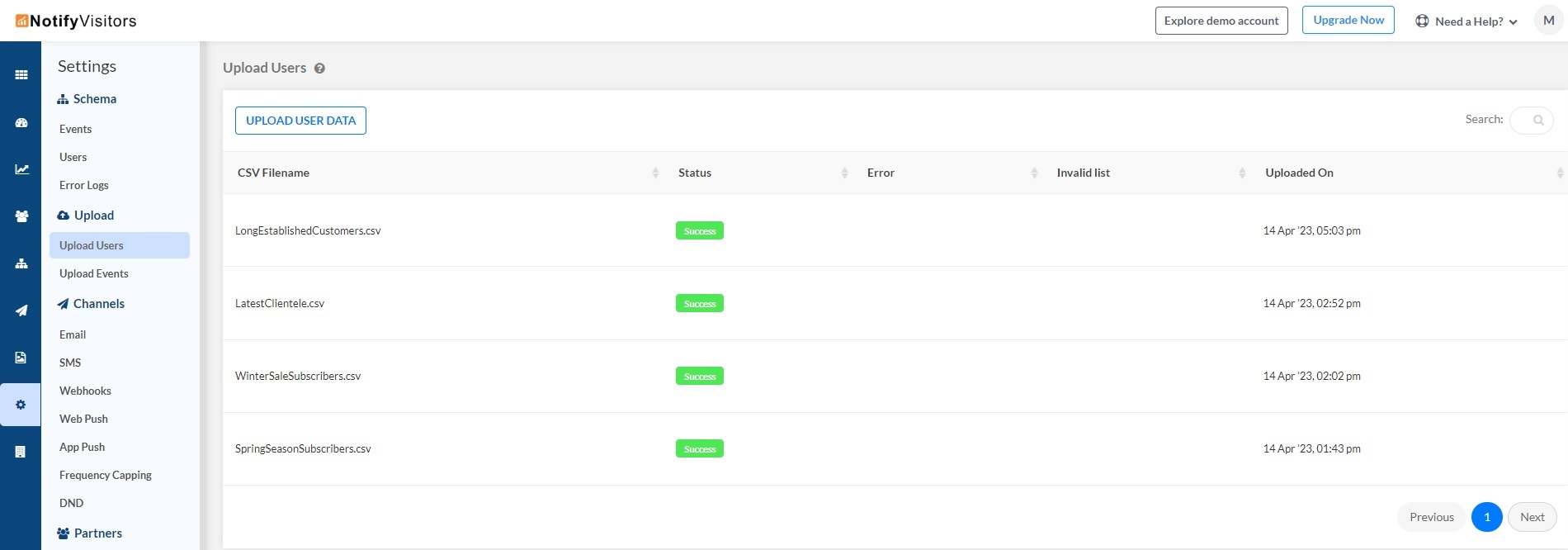Click Upgrade Now button
The image size is (1568, 550).
click(1348, 20)
